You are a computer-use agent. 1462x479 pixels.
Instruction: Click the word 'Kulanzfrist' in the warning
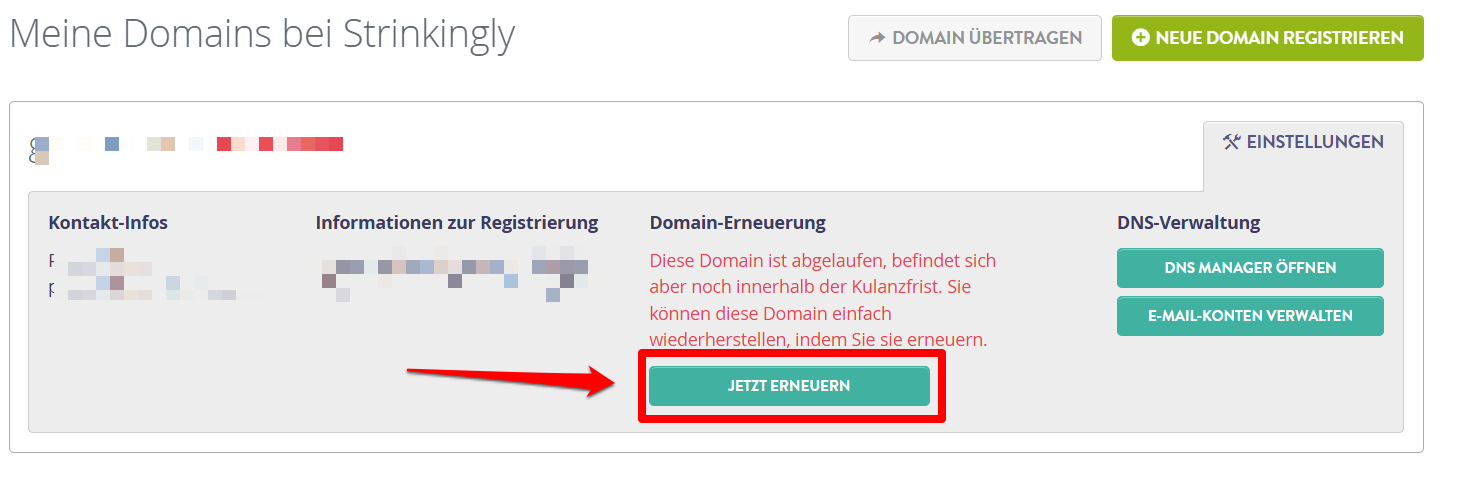click(899, 287)
